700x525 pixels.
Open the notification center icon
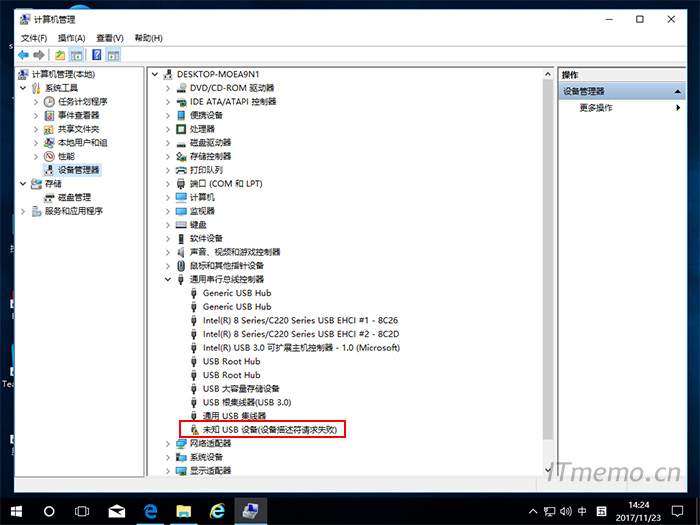point(677,511)
